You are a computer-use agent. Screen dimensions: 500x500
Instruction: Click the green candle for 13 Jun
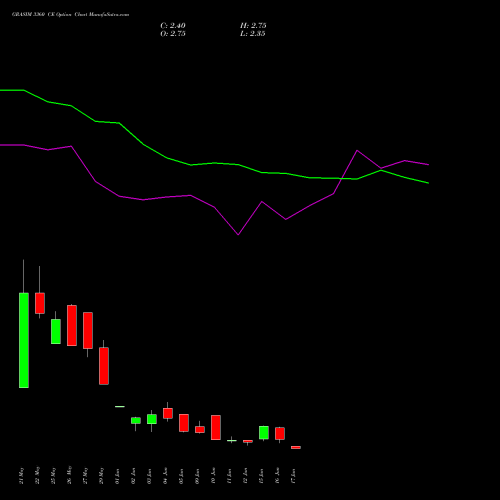coord(264,432)
